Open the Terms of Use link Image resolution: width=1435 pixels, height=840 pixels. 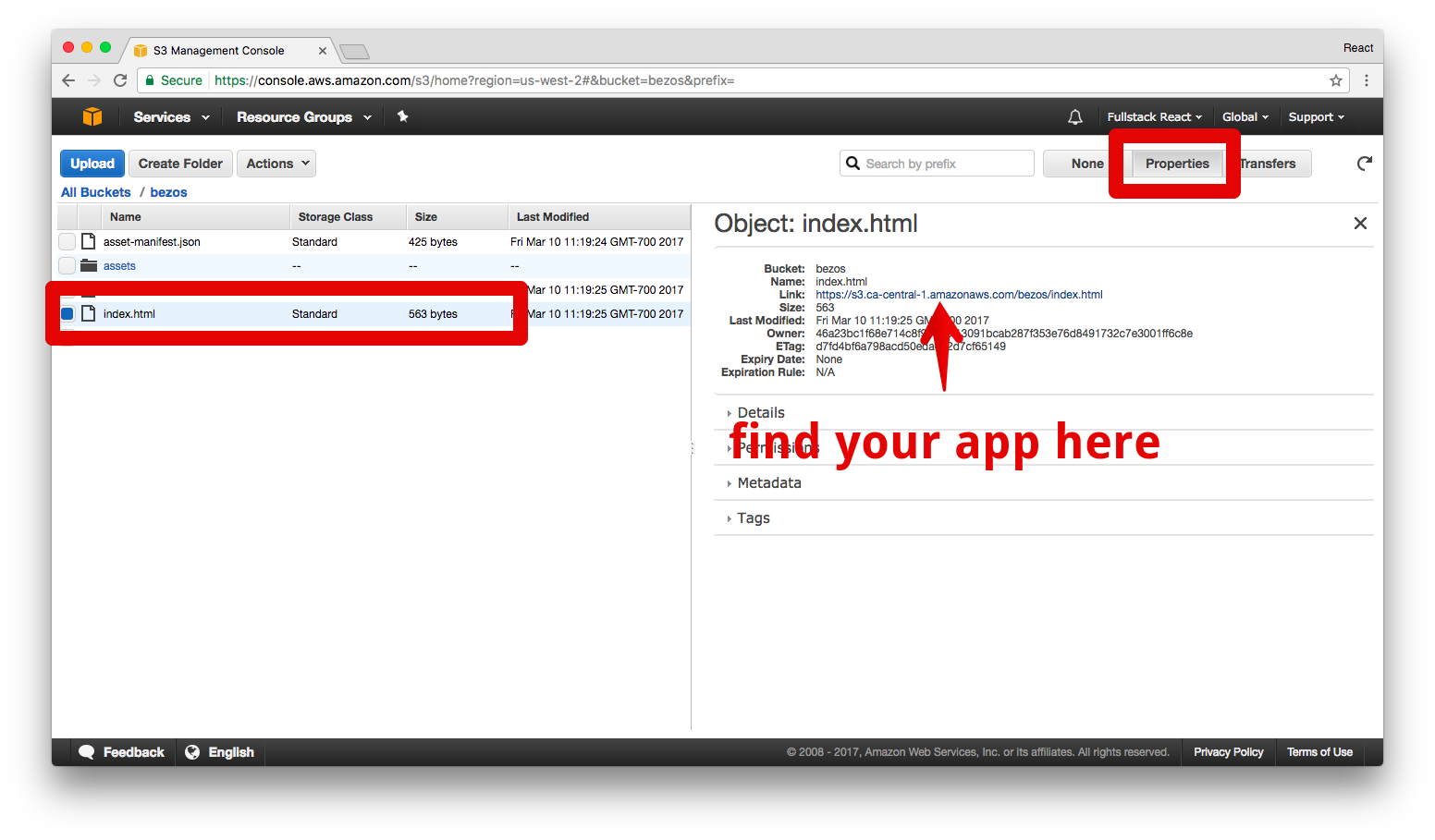1319,752
